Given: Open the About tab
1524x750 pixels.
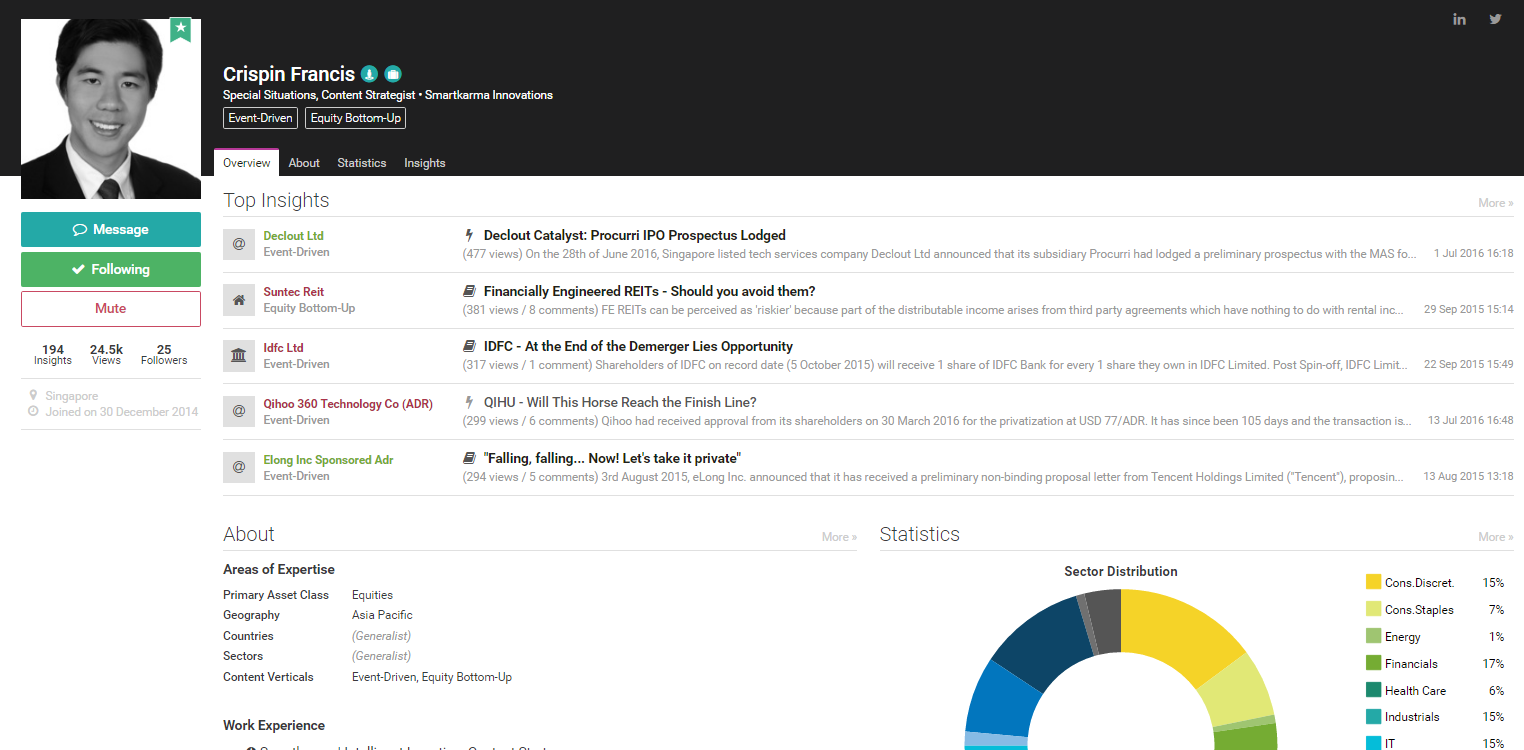Looking at the screenshot, I should pyautogui.click(x=304, y=163).
